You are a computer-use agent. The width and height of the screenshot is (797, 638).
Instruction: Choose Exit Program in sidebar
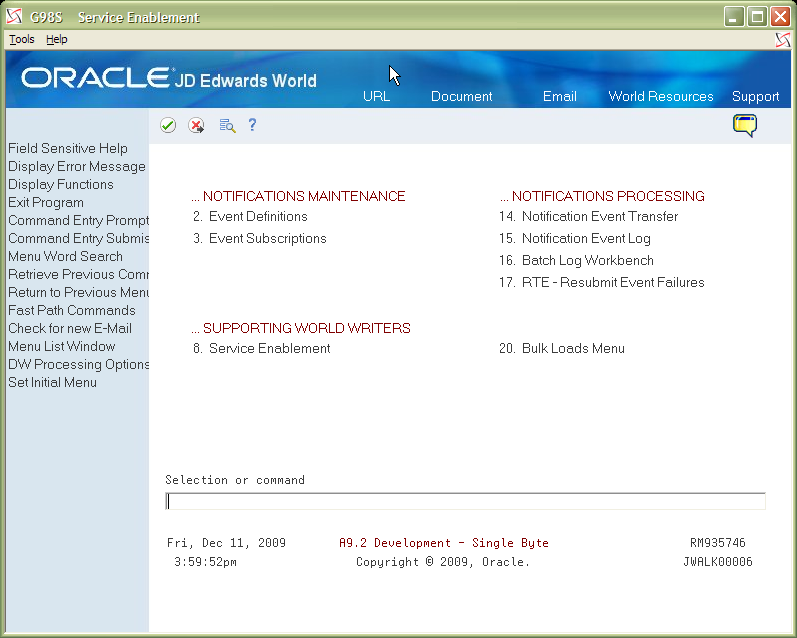point(46,202)
